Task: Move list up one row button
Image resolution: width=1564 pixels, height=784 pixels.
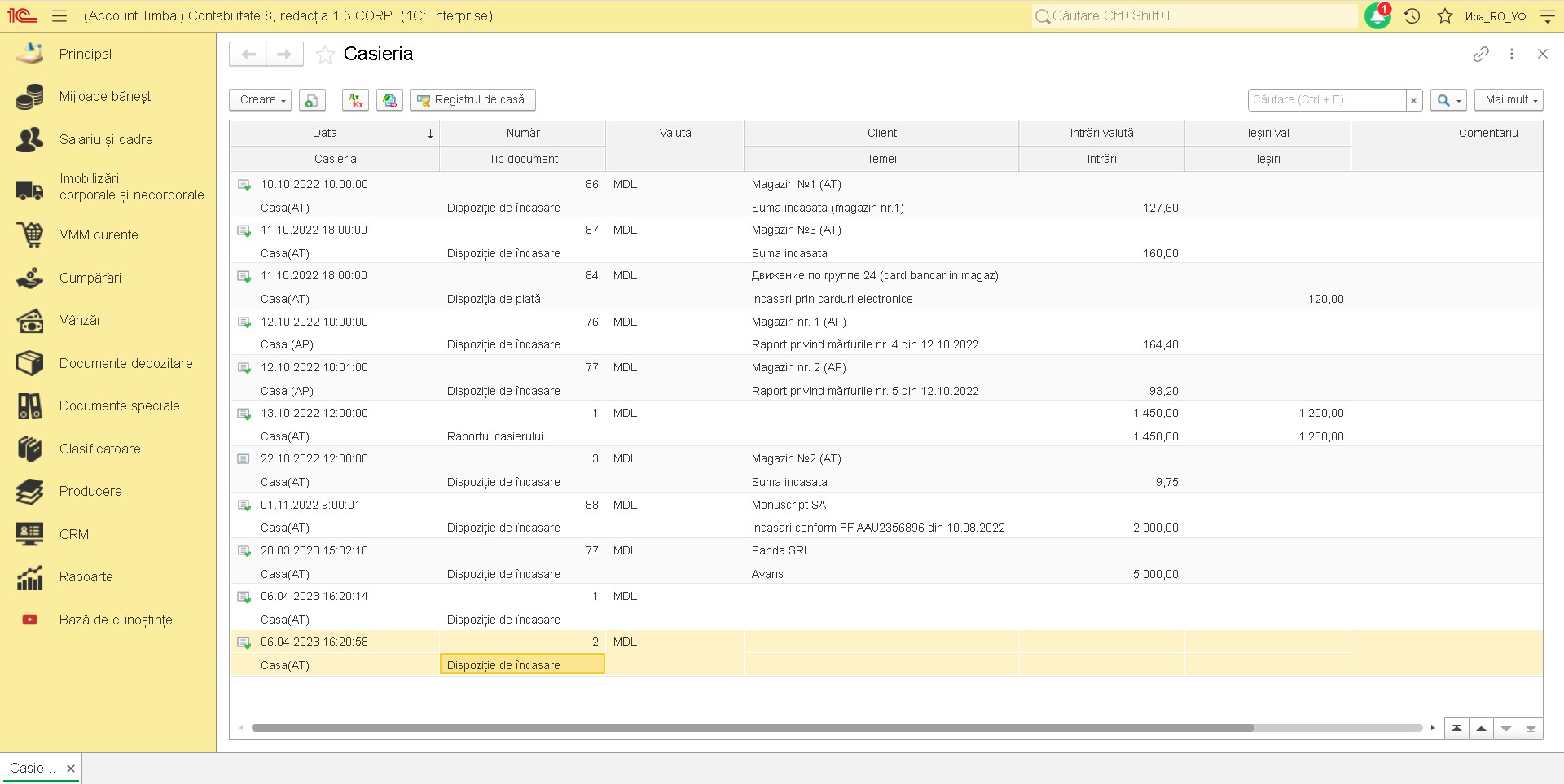Action: 1481,729
